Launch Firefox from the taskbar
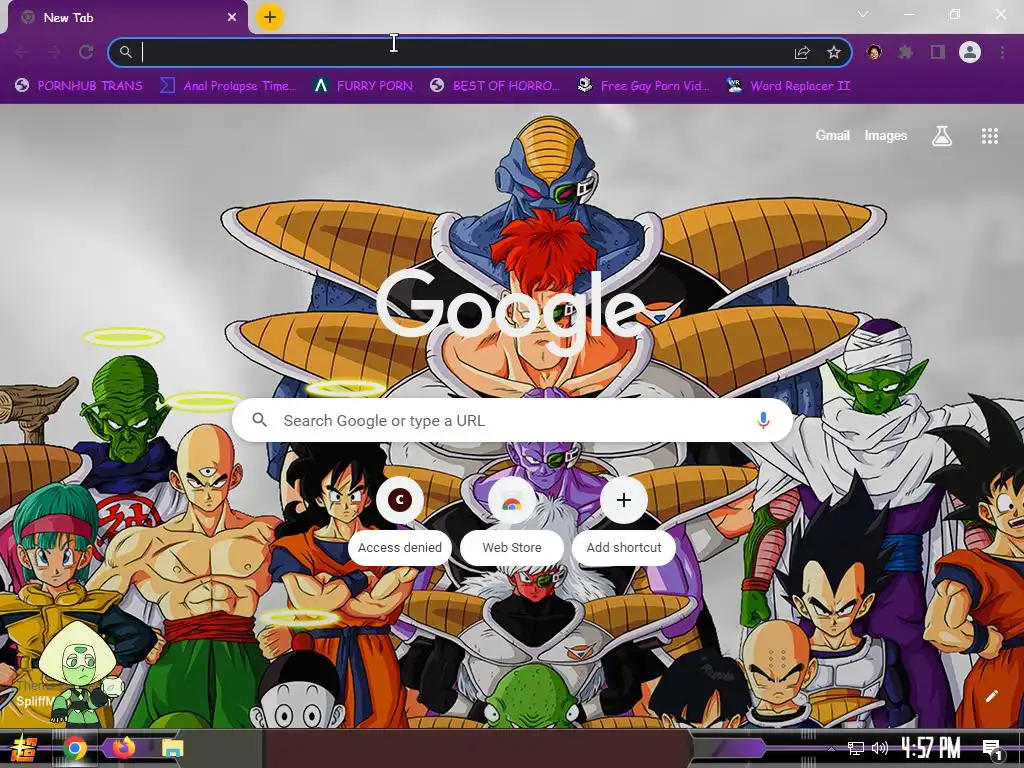Viewport: 1024px width, 768px height. 123,747
